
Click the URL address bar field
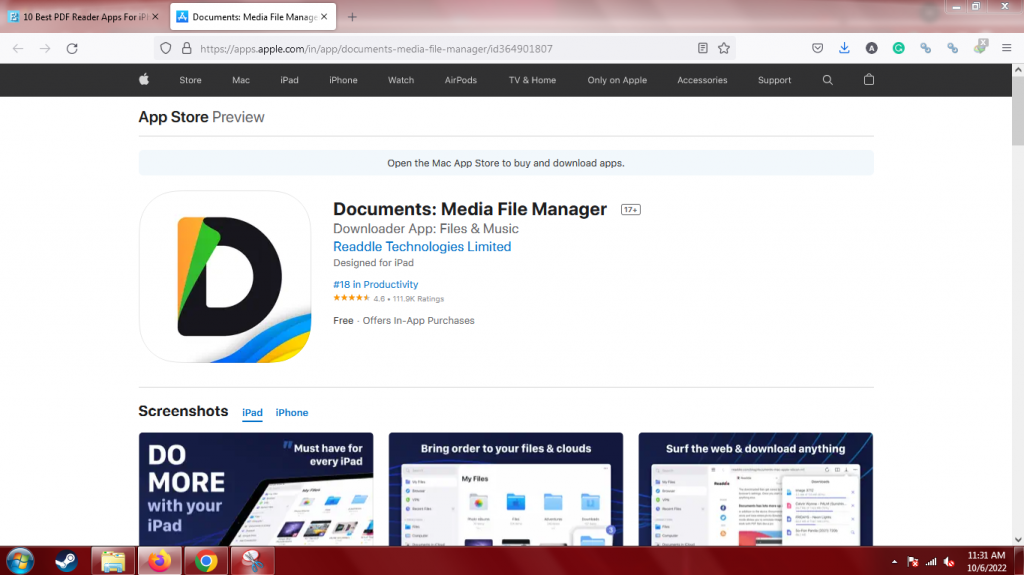coord(444,48)
